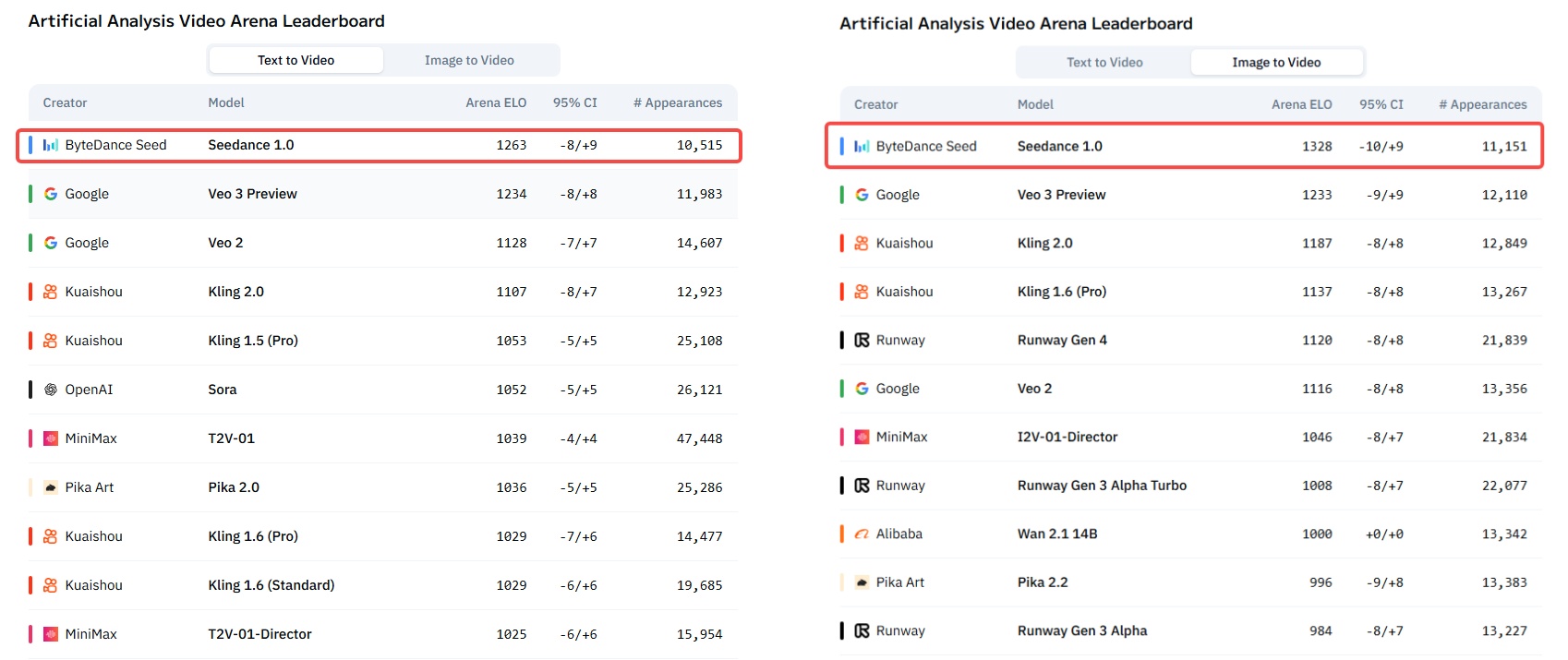Click Wan 2.1 14B model name
Screen dimensions: 1568x660
(x=1057, y=534)
